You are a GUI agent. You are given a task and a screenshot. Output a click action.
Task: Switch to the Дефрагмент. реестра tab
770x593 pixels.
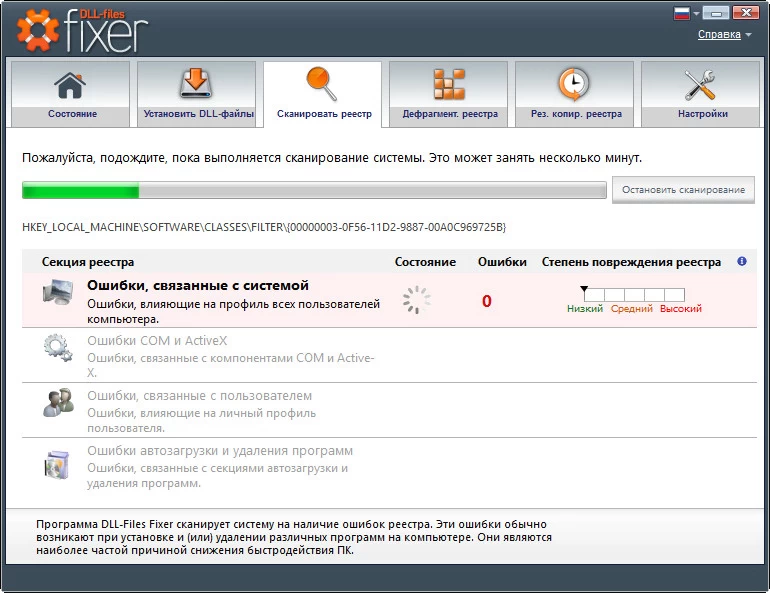tap(449, 114)
